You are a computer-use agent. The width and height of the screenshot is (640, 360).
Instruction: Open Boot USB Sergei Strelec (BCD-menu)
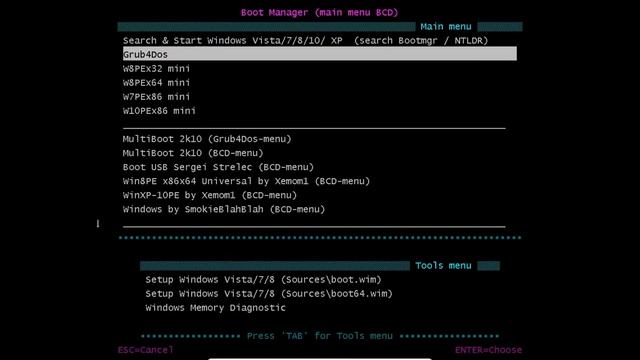click(x=218, y=167)
